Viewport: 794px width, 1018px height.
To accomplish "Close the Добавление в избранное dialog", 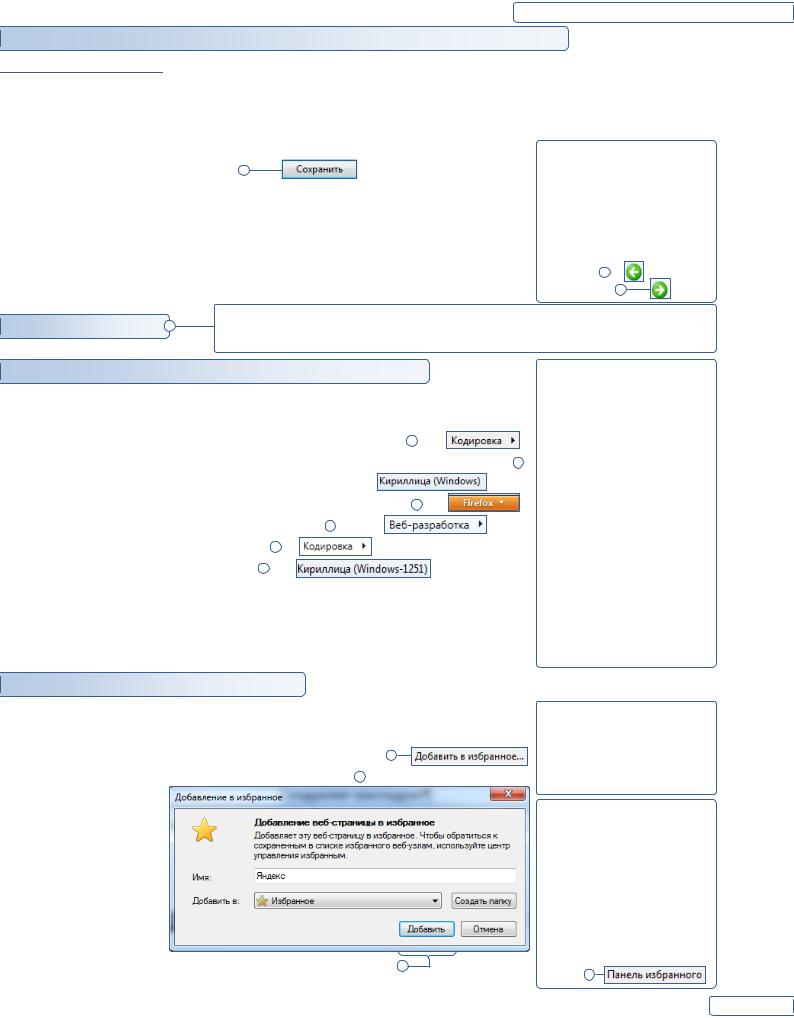I will click(x=508, y=793).
